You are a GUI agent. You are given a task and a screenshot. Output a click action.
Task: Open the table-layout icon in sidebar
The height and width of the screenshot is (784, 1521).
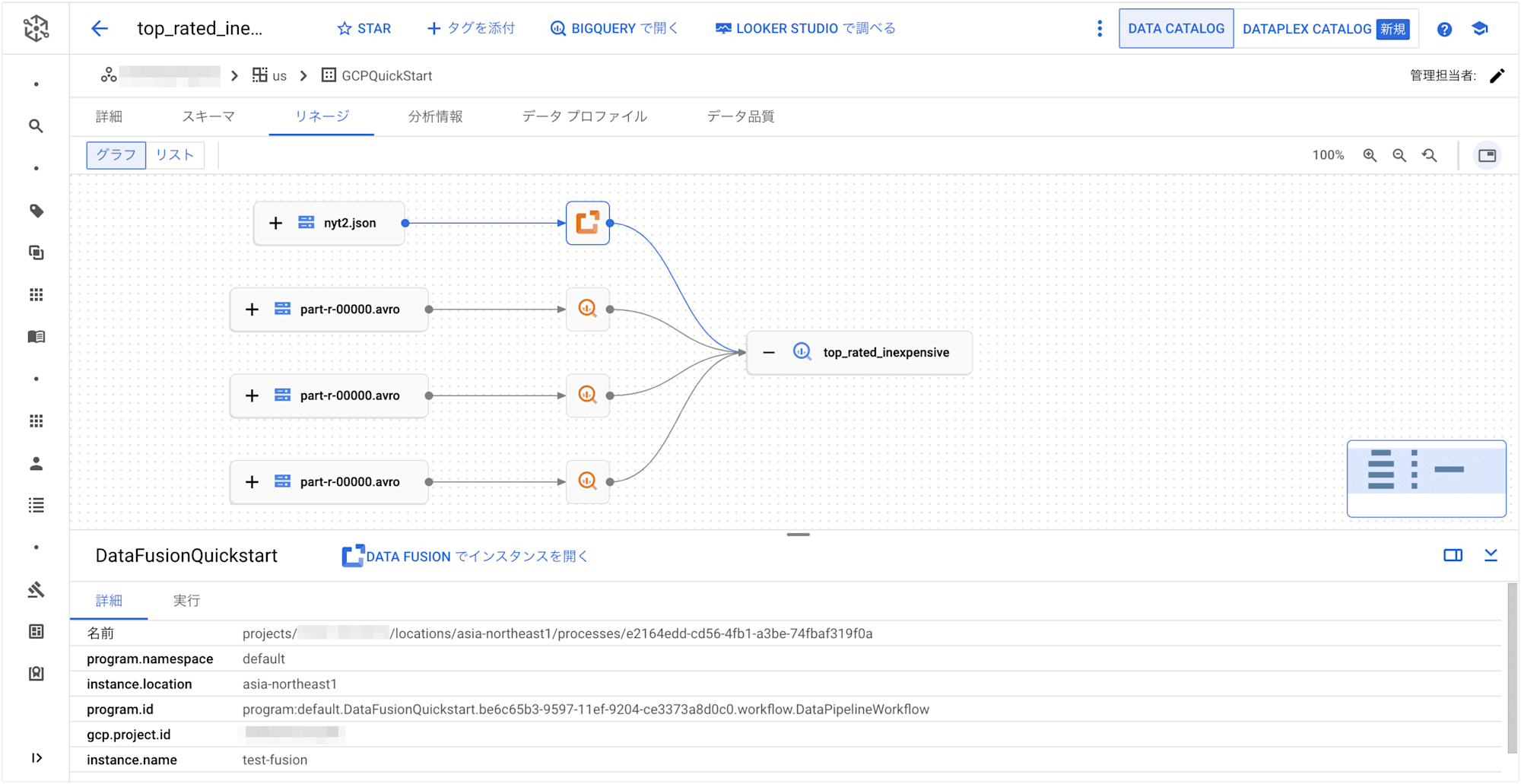pos(36,632)
